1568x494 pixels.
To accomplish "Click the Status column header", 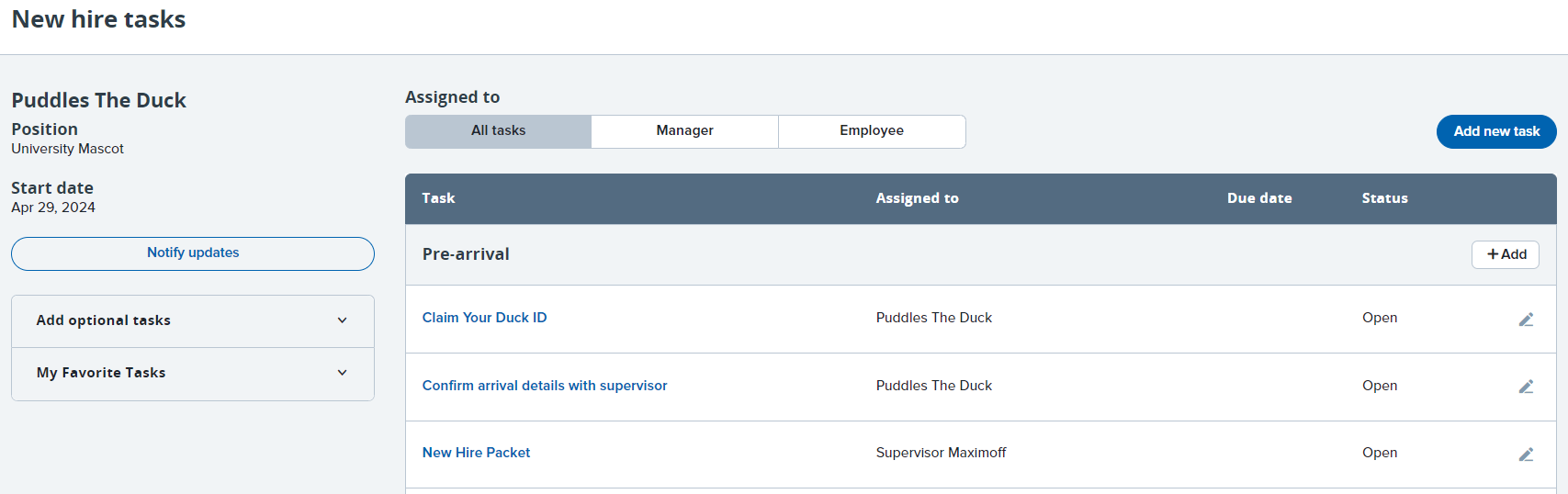I will [1384, 198].
